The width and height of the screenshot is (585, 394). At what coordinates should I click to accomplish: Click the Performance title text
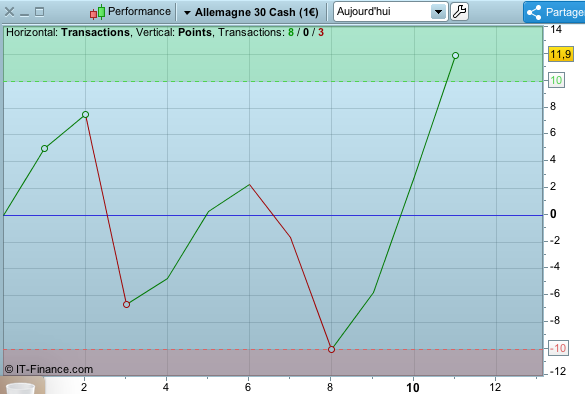(139, 12)
